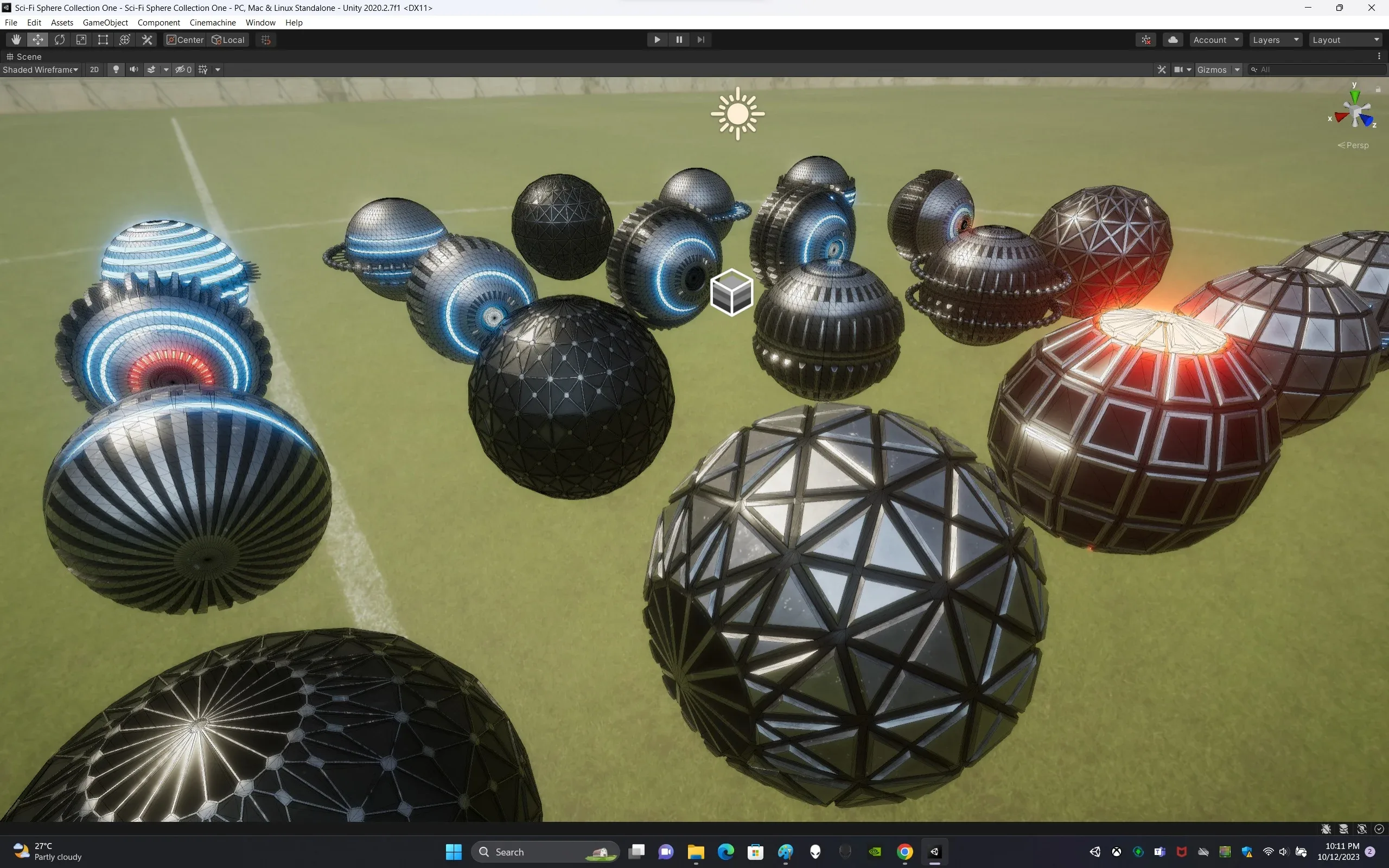
Task: Select the Scale tool
Action: pos(81,40)
